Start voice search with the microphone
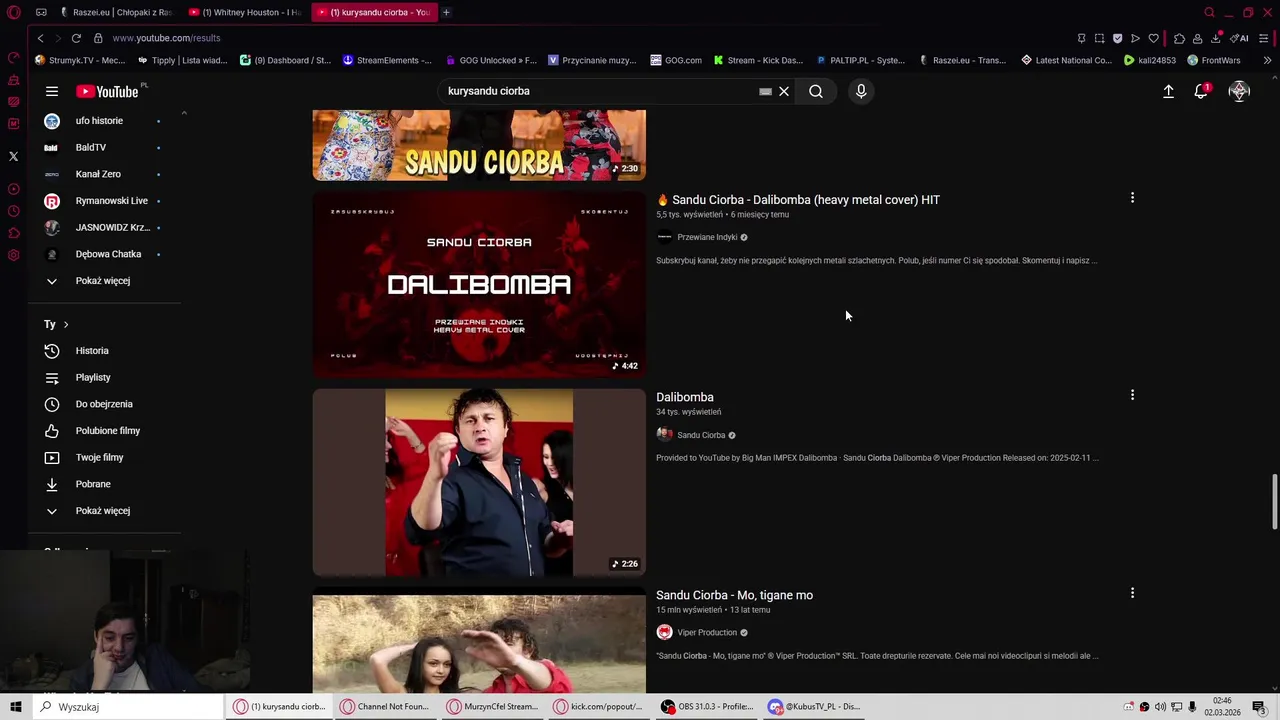The image size is (1280, 720). pyautogui.click(x=861, y=91)
